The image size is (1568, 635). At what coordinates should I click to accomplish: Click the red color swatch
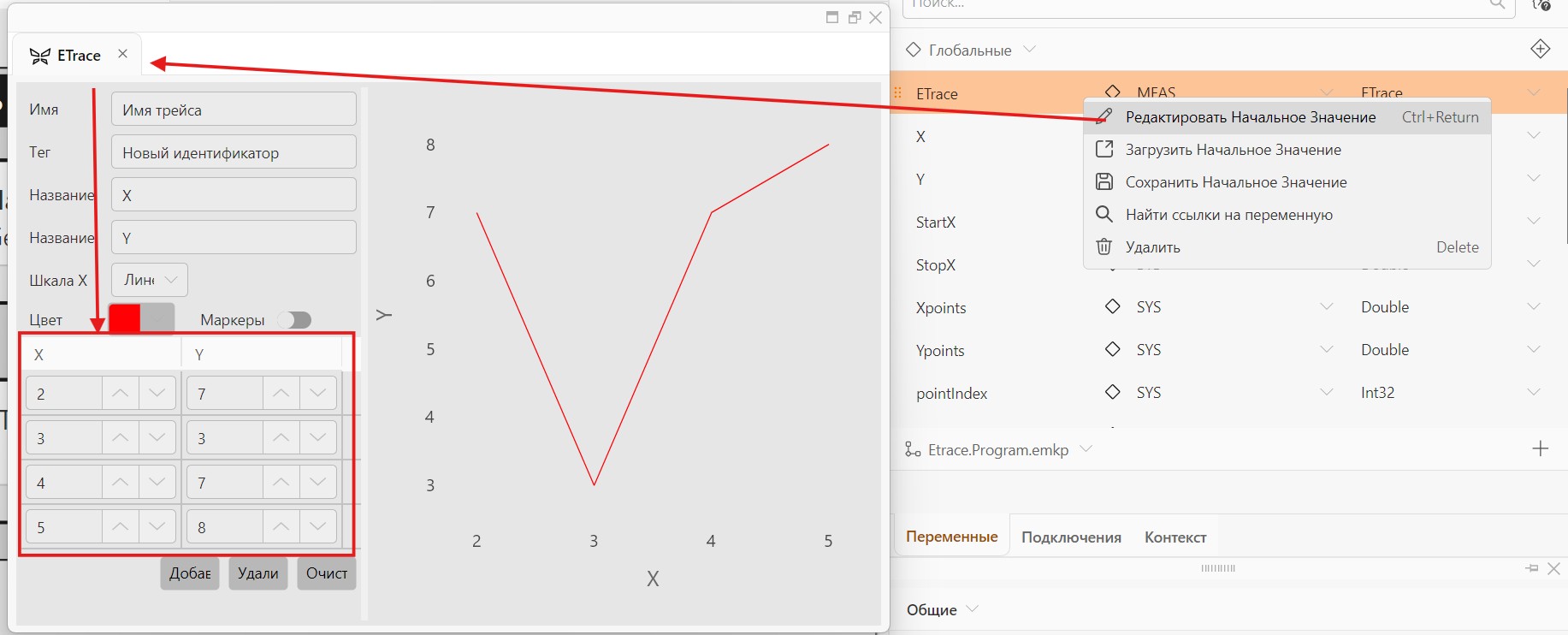(125, 319)
